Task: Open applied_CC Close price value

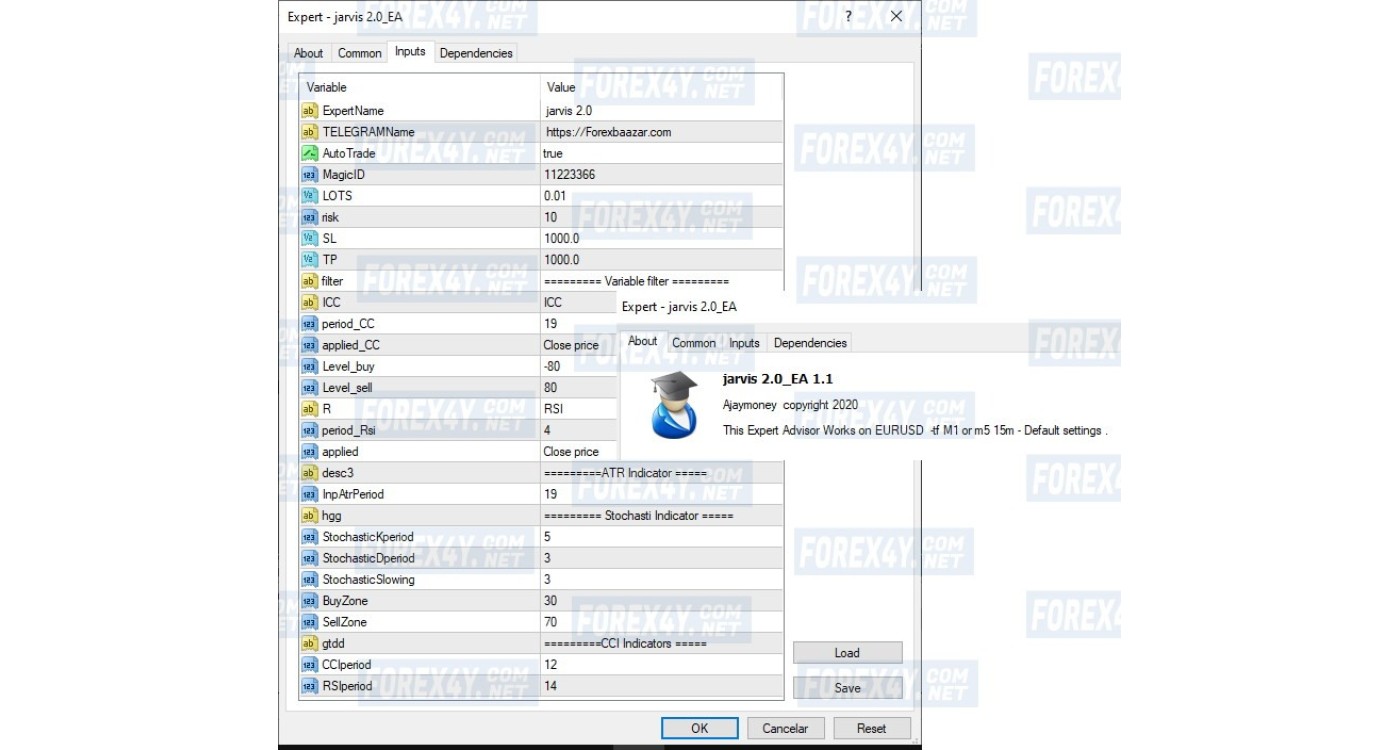Action: click(x=575, y=345)
